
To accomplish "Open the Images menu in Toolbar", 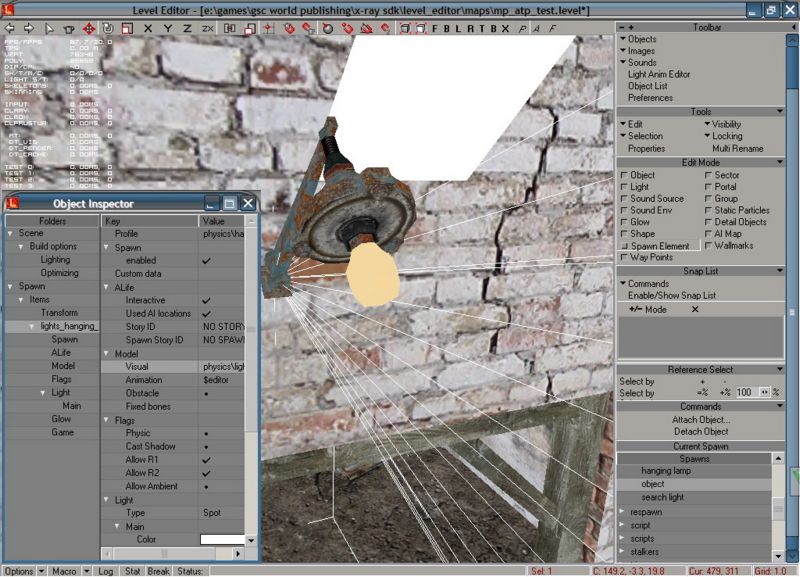I will 637,51.
